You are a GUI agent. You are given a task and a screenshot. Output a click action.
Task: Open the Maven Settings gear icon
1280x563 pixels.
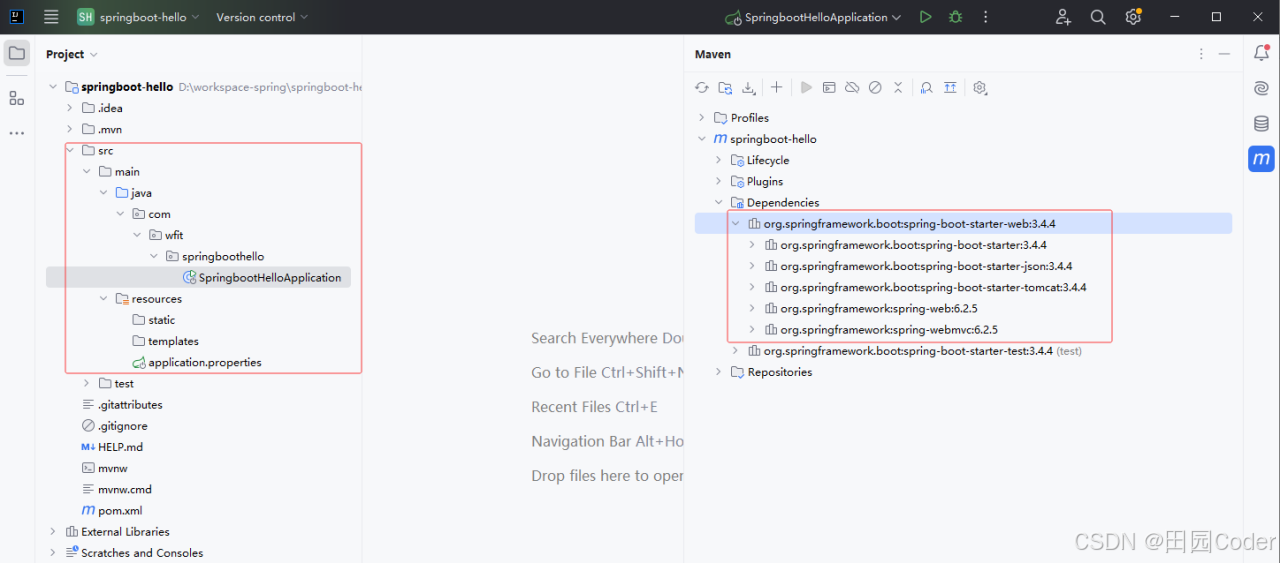pos(980,88)
